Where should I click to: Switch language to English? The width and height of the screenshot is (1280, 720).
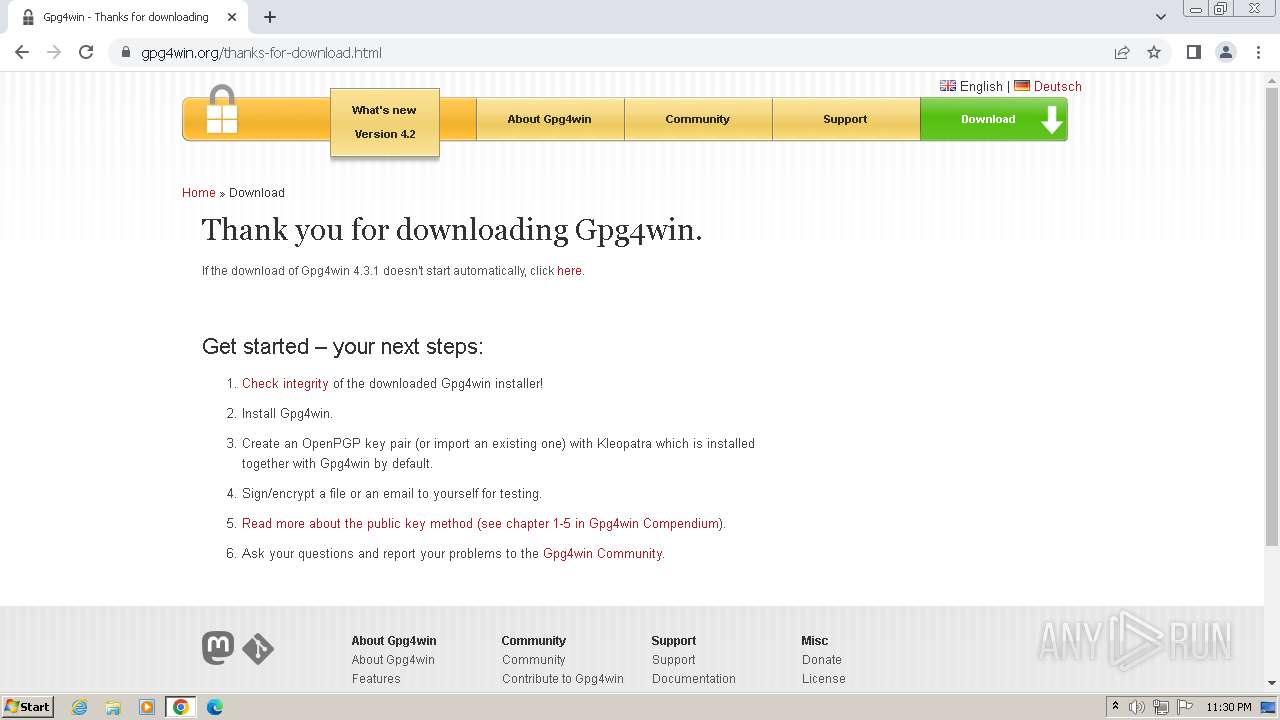coord(981,86)
